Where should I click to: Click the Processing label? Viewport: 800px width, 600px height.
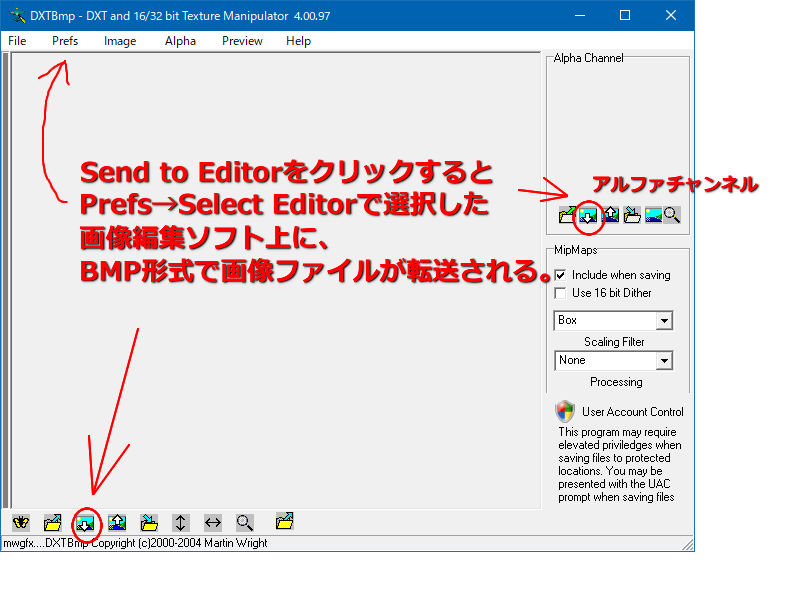click(616, 382)
